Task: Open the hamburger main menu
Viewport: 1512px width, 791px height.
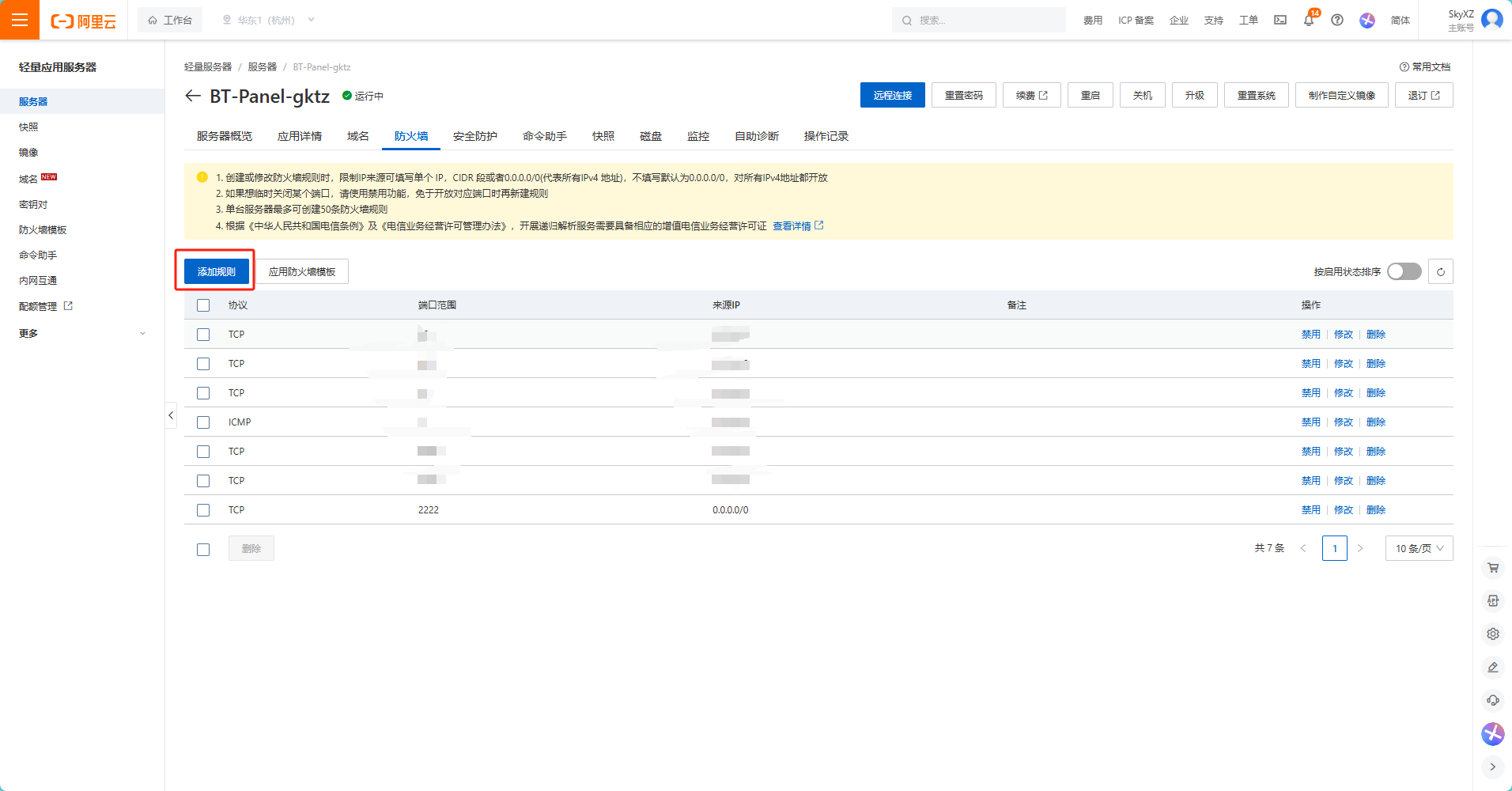Action: [x=20, y=20]
